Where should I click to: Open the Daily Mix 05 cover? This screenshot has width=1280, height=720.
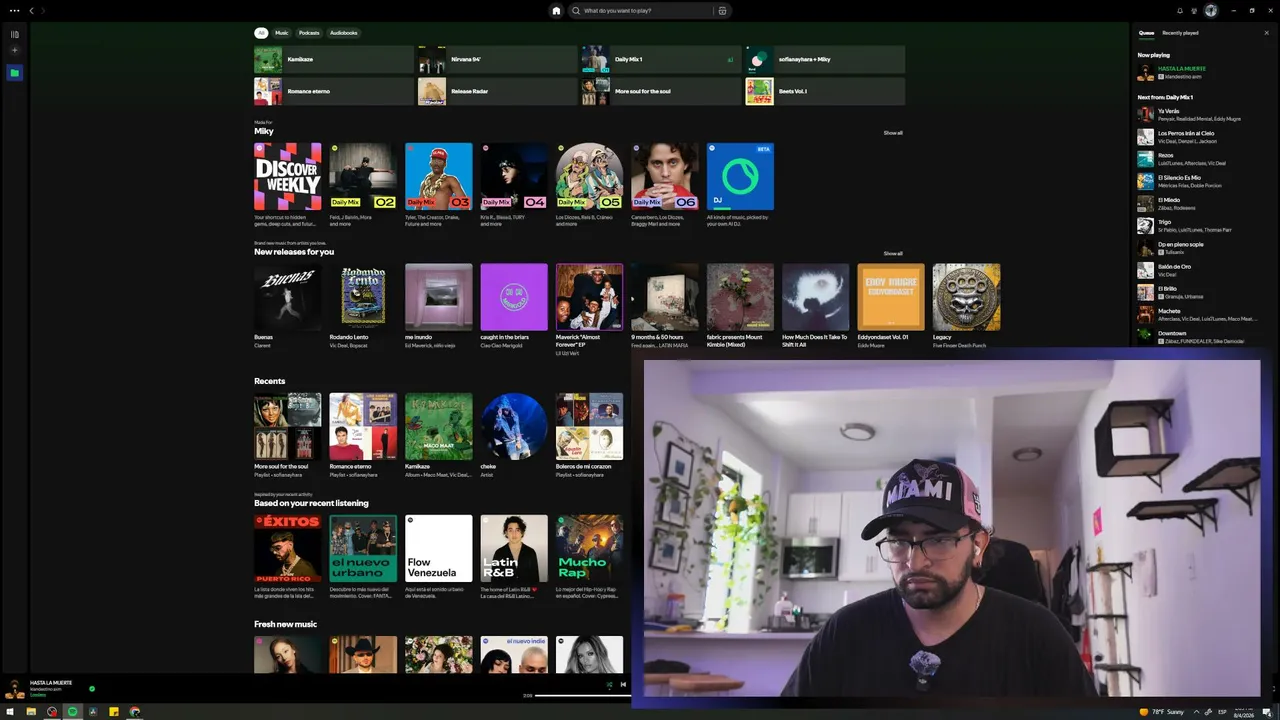(x=590, y=176)
